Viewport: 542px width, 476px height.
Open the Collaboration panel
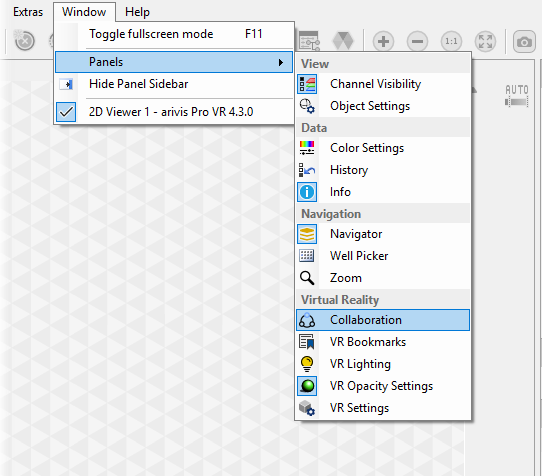click(383, 320)
